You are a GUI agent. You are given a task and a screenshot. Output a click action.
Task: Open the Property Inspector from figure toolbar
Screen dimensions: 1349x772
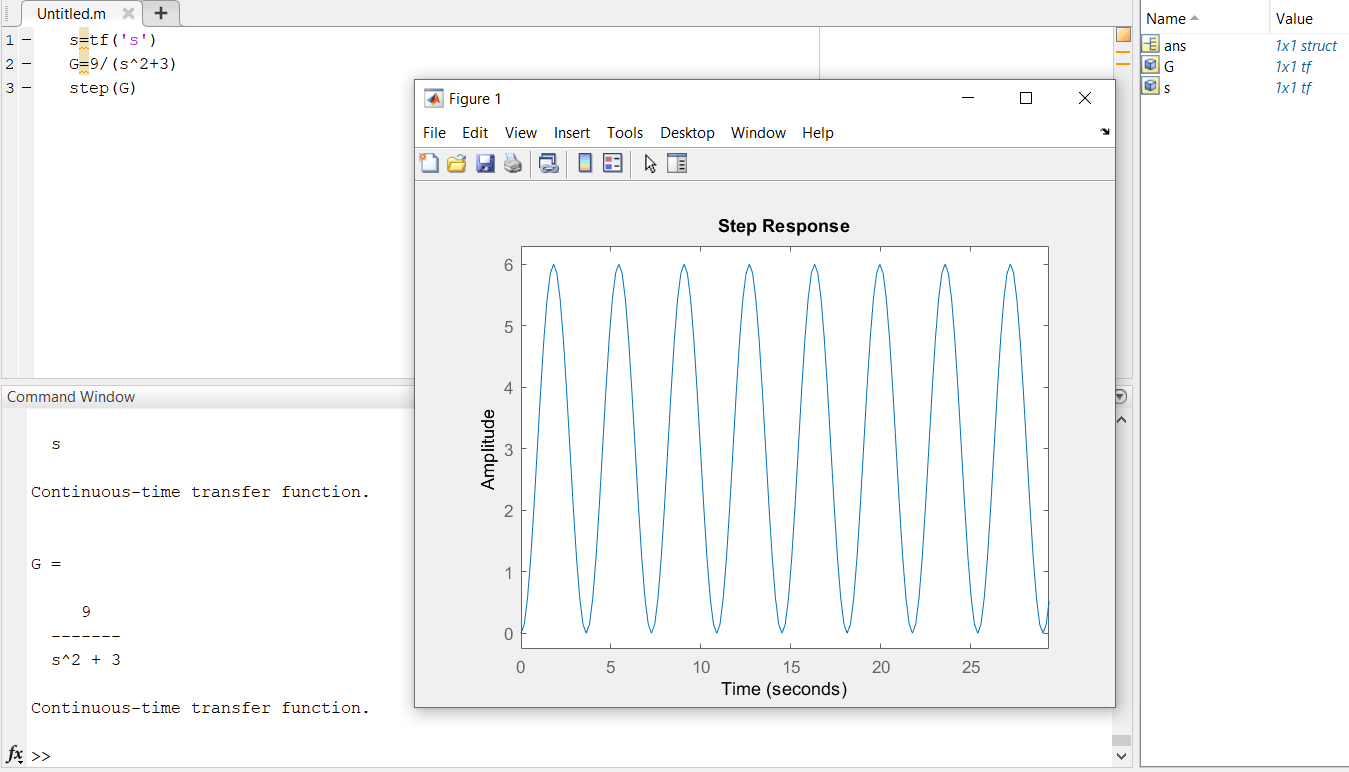(x=677, y=163)
